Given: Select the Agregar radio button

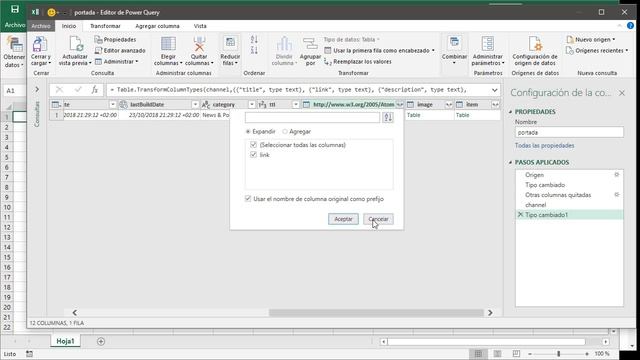Looking at the screenshot, I should 285,131.
